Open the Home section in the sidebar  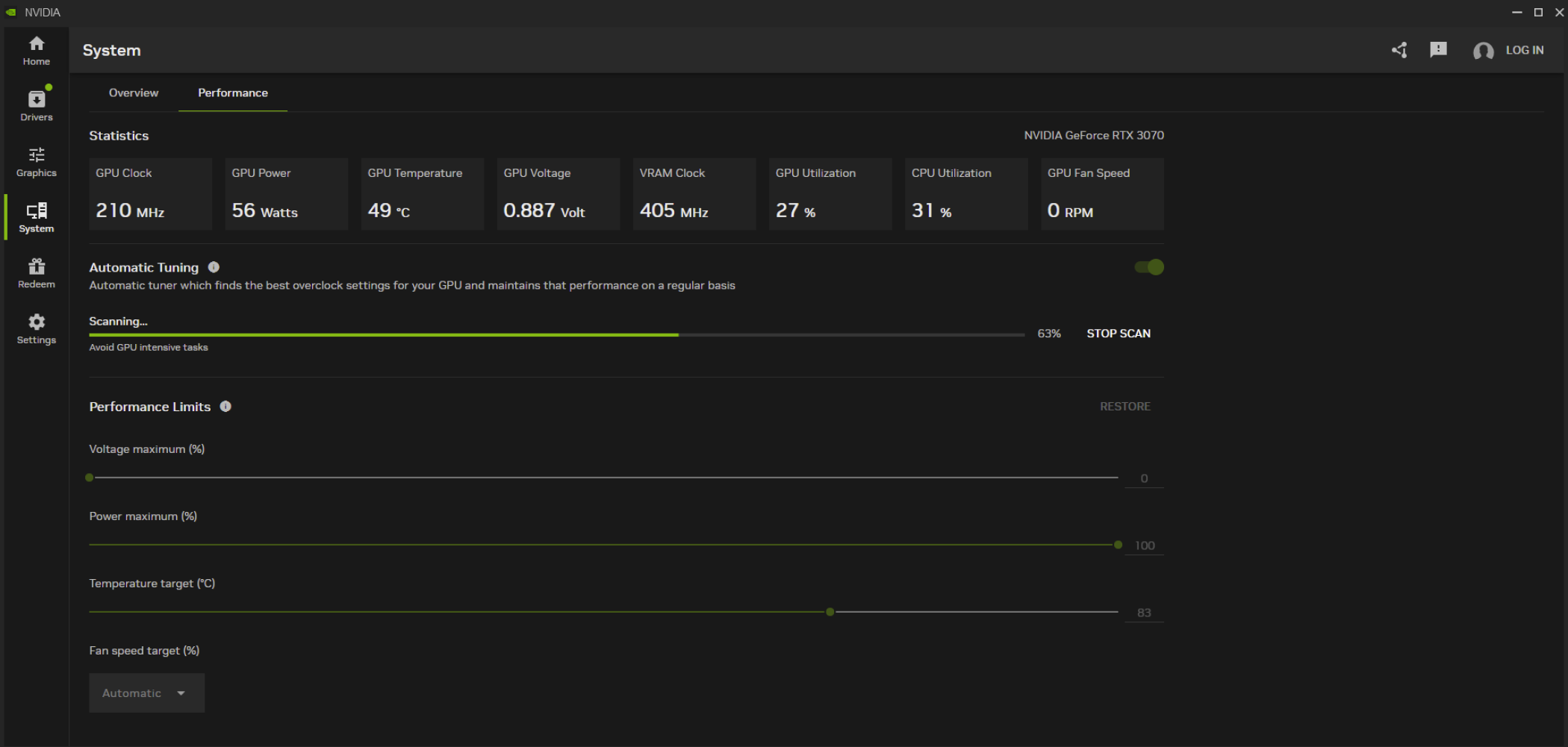pyautogui.click(x=35, y=49)
